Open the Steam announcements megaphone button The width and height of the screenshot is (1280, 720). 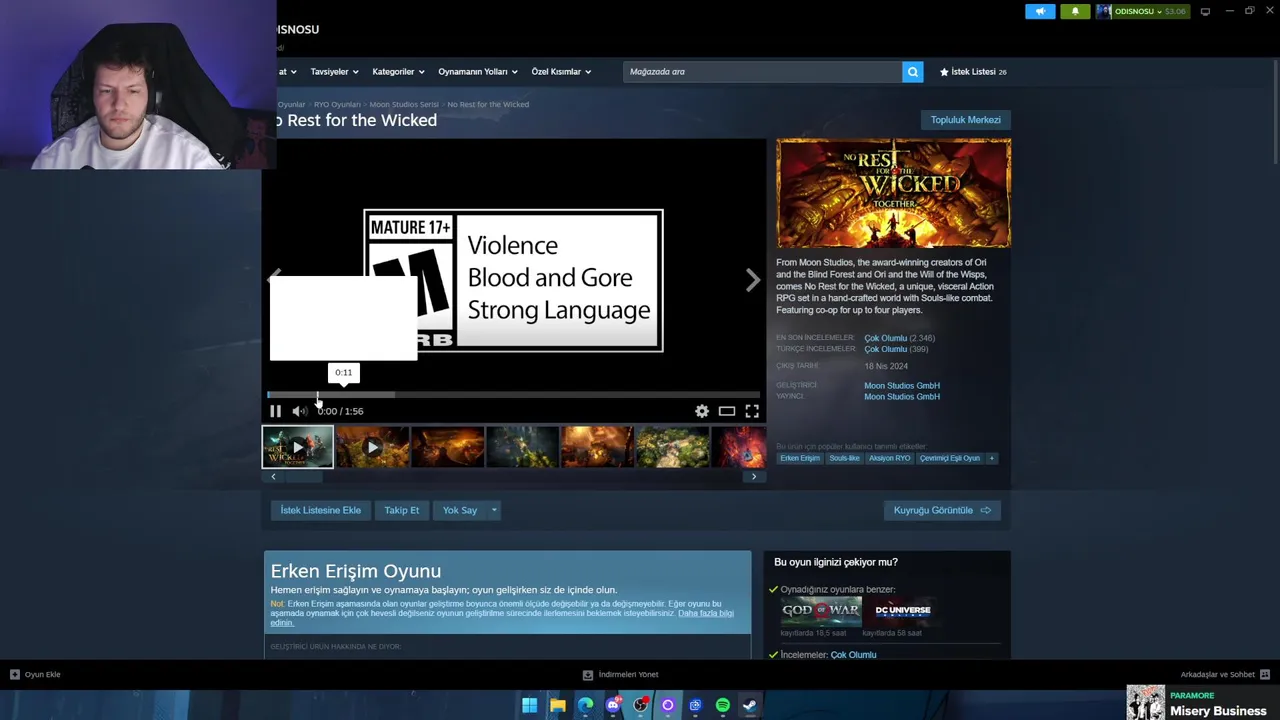[x=1040, y=11]
